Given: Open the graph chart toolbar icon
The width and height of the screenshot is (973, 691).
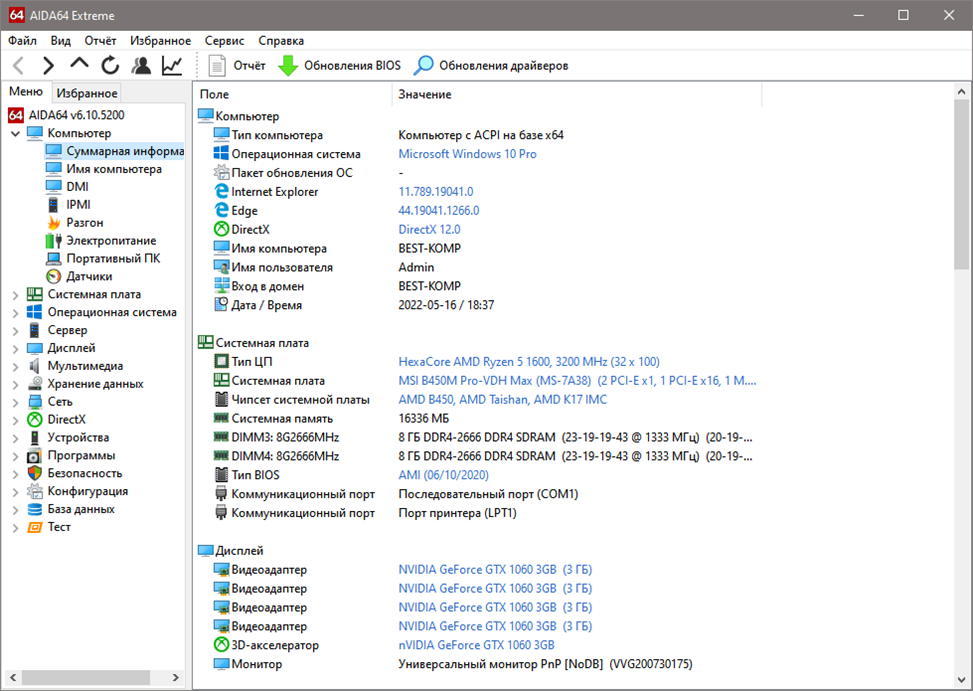Looking at the screenshot, I should pyautogui.click(x=172, y=65).
